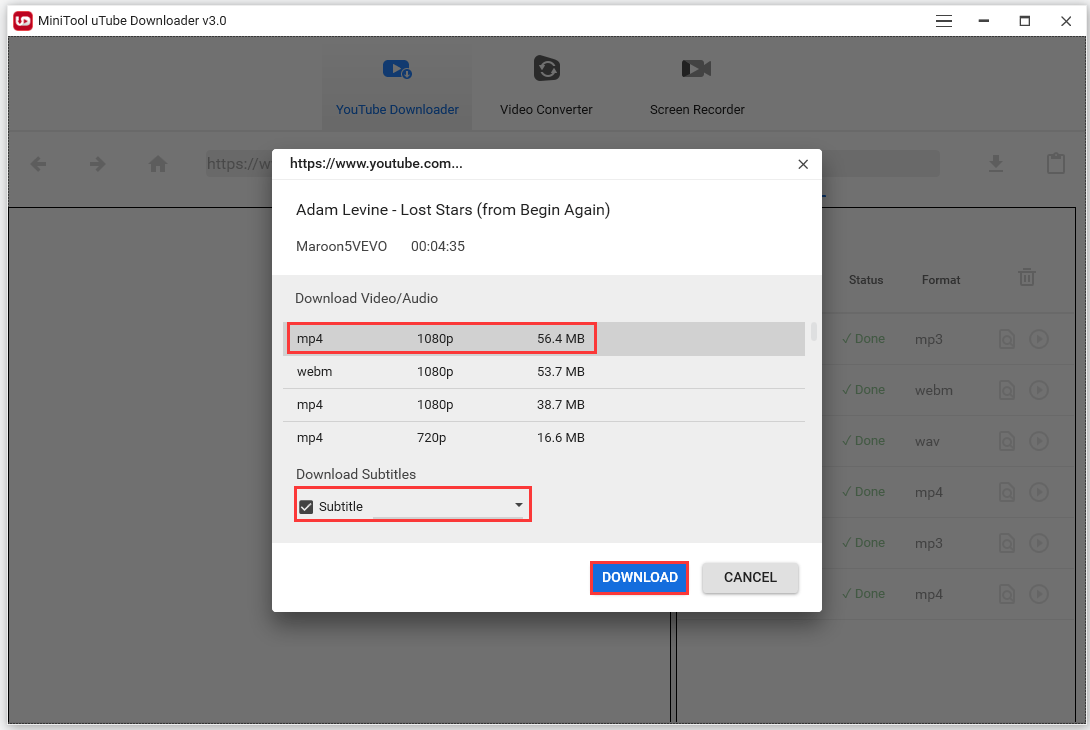
Task: Click the clipboard paste icon
Action: point(1055,164)
